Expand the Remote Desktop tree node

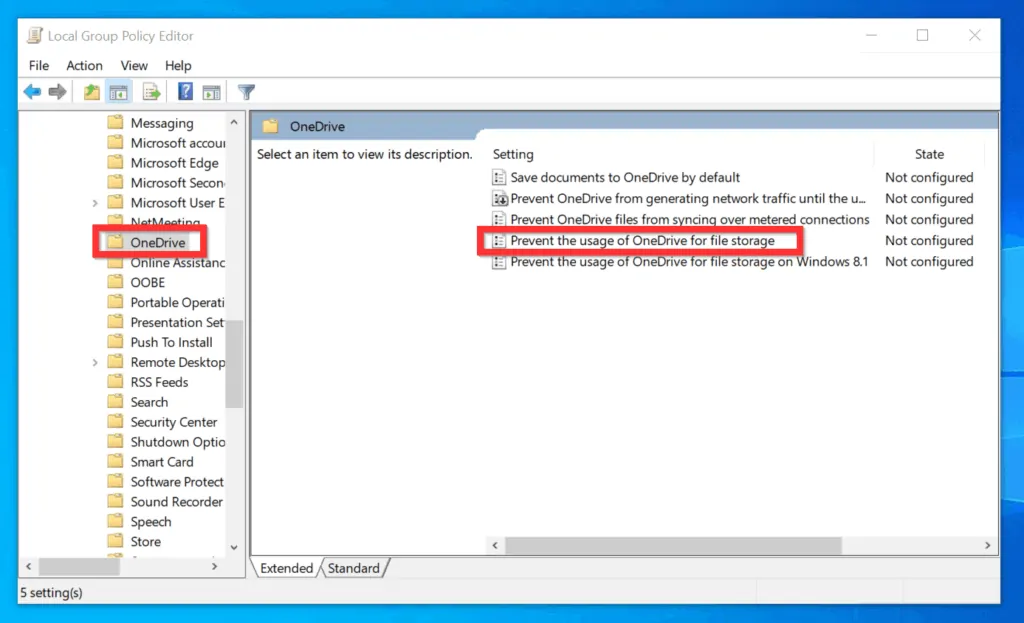94,361
